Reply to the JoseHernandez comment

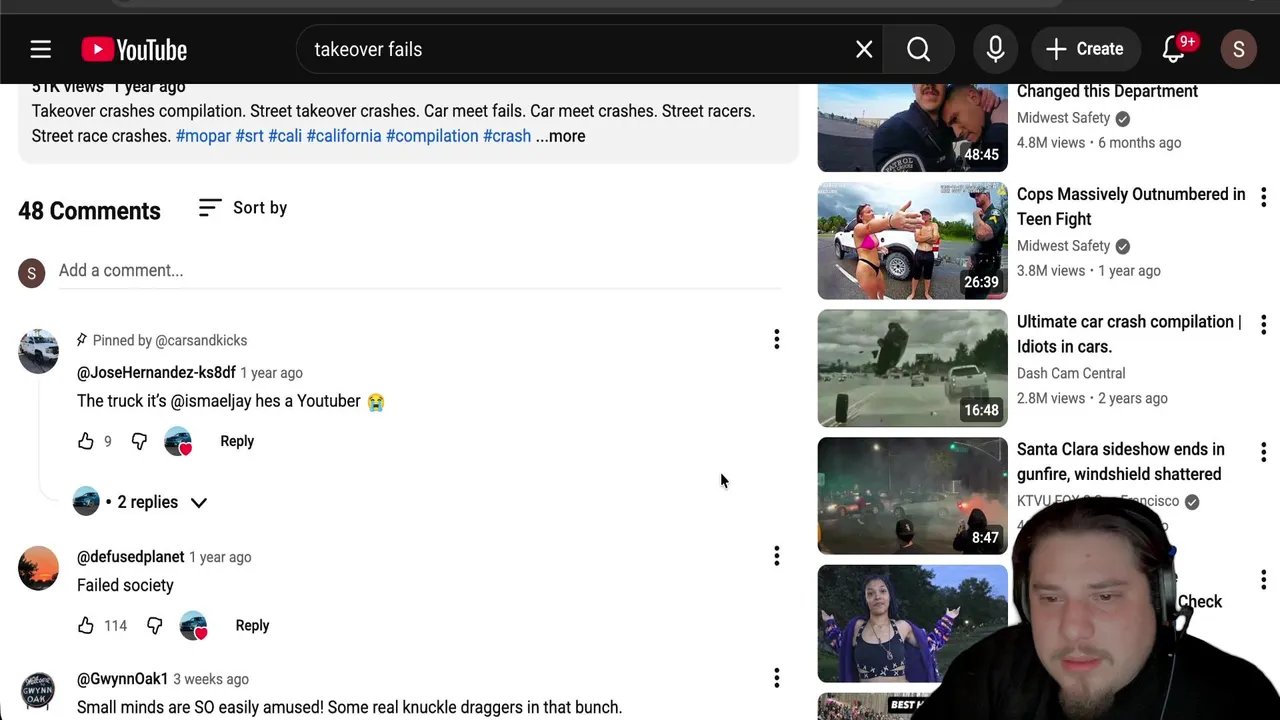click(x=237, y=441)
